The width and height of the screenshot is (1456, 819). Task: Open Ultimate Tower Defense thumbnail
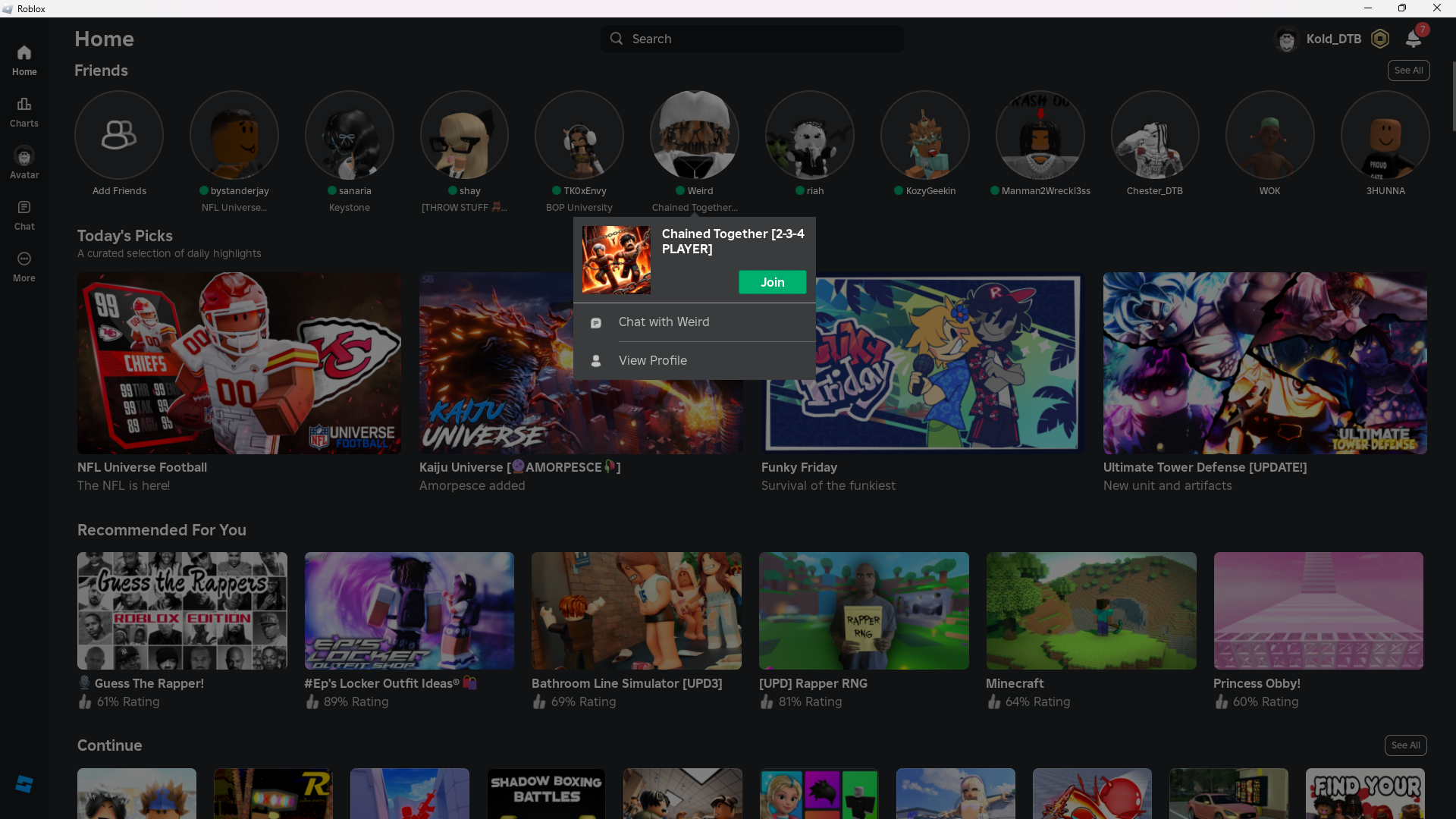[x=1265, y=363]
